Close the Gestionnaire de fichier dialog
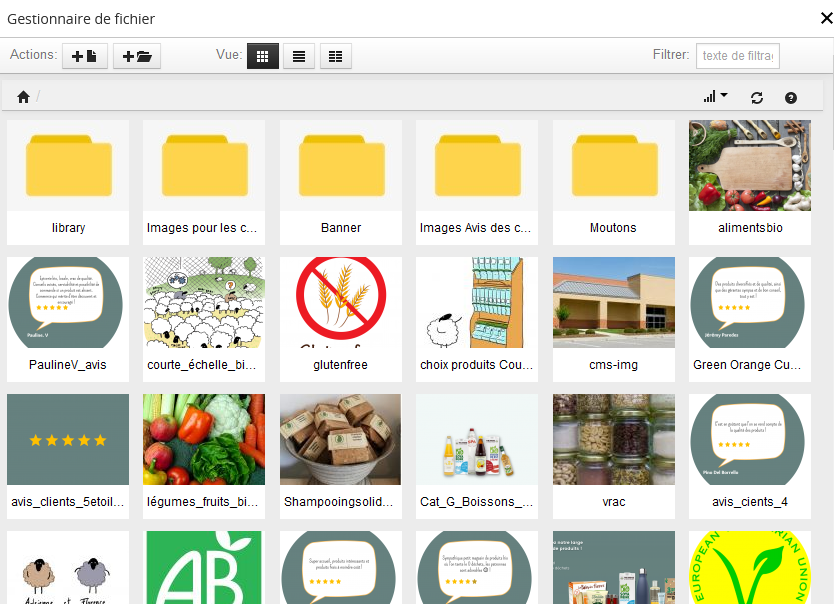Screen dimensions: 834x604 point(827,18)
